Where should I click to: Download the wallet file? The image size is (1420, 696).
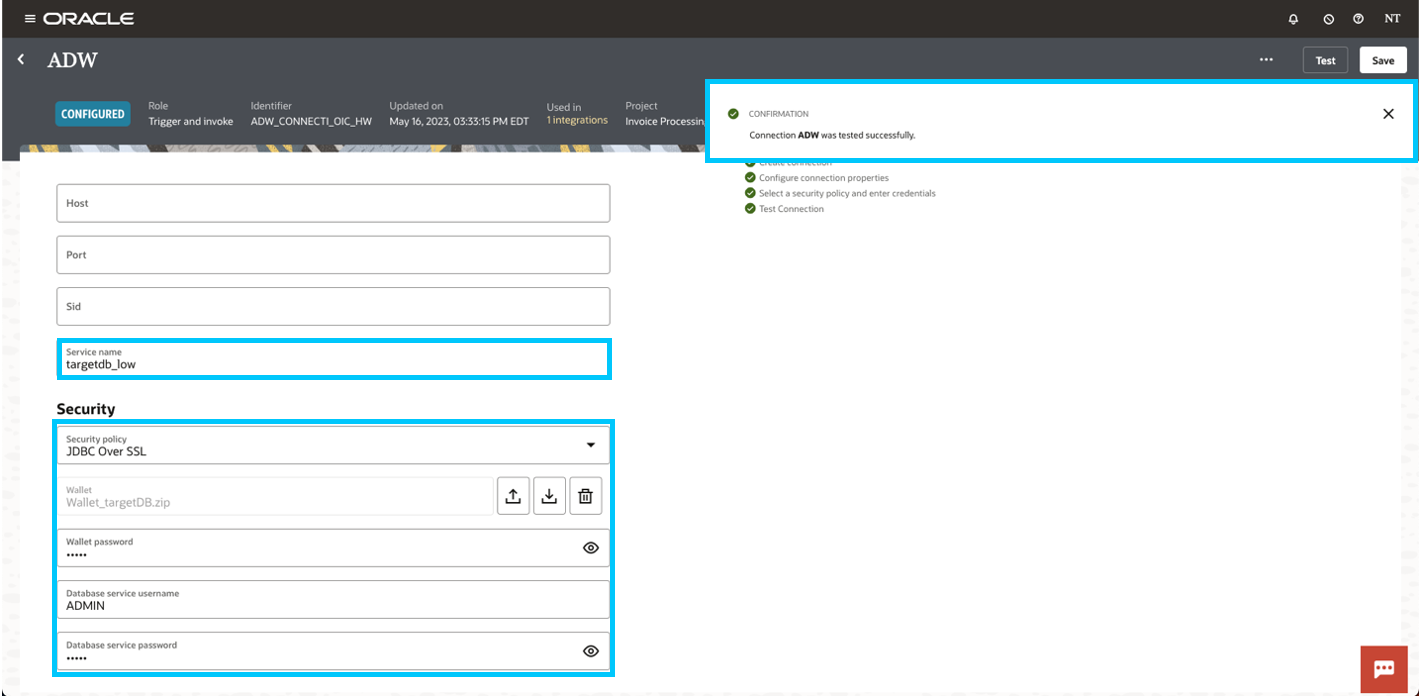(x=549, y=496)
